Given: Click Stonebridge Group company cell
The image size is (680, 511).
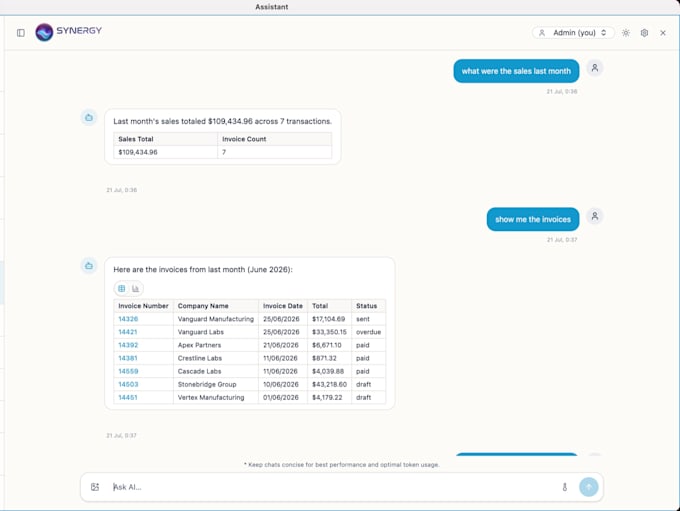Looking at the screenshot, I should 216,384.
